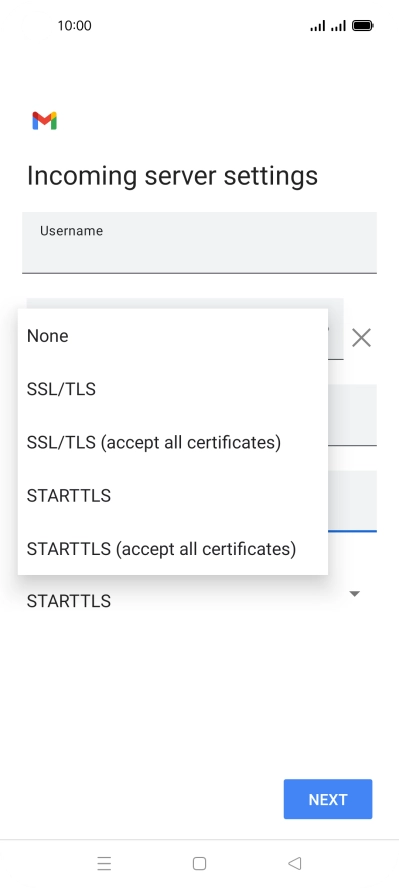
Task: Select STARTTLS from the popup list
Action: point(173,496)
